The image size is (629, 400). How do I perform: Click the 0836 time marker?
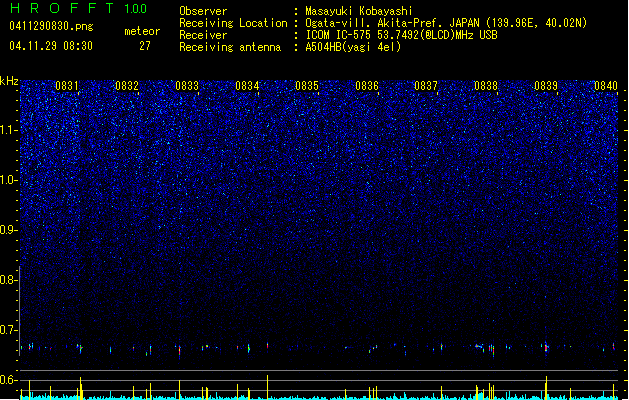tap(367, 86)
